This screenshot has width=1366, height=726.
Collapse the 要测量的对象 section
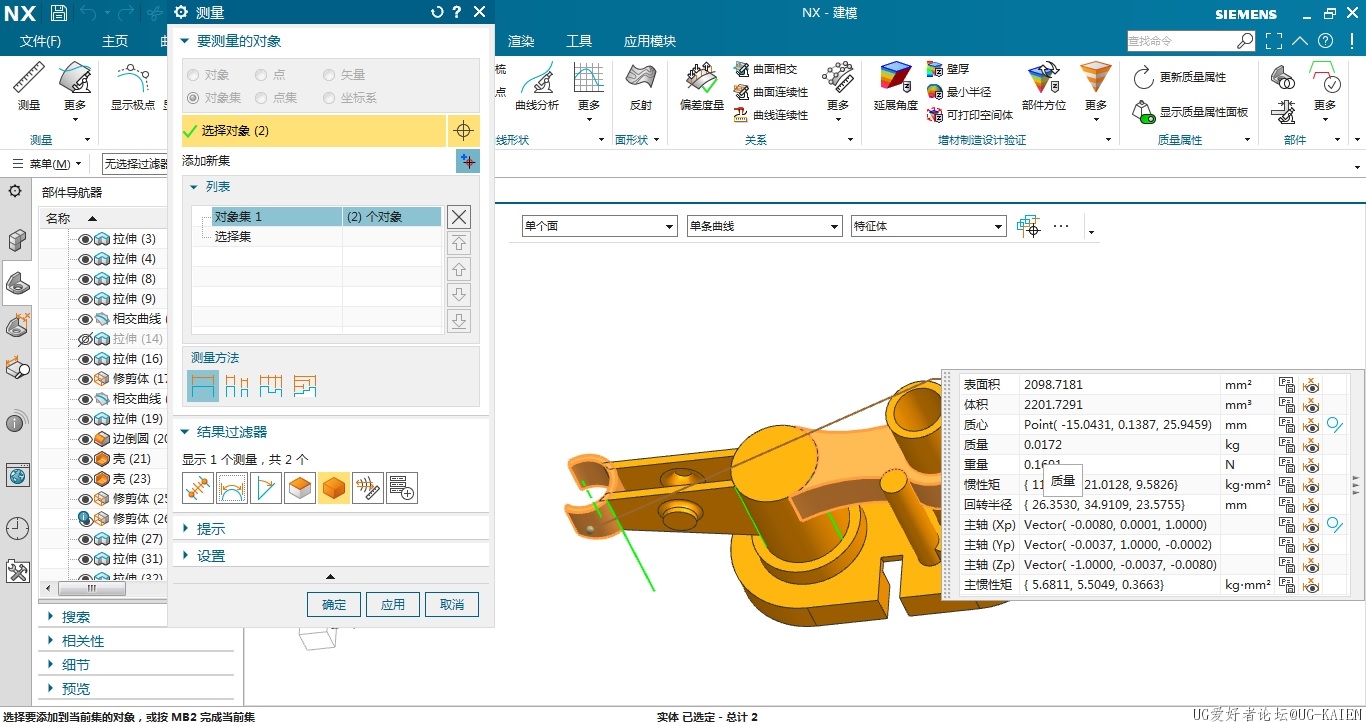[x=185, y=41]
